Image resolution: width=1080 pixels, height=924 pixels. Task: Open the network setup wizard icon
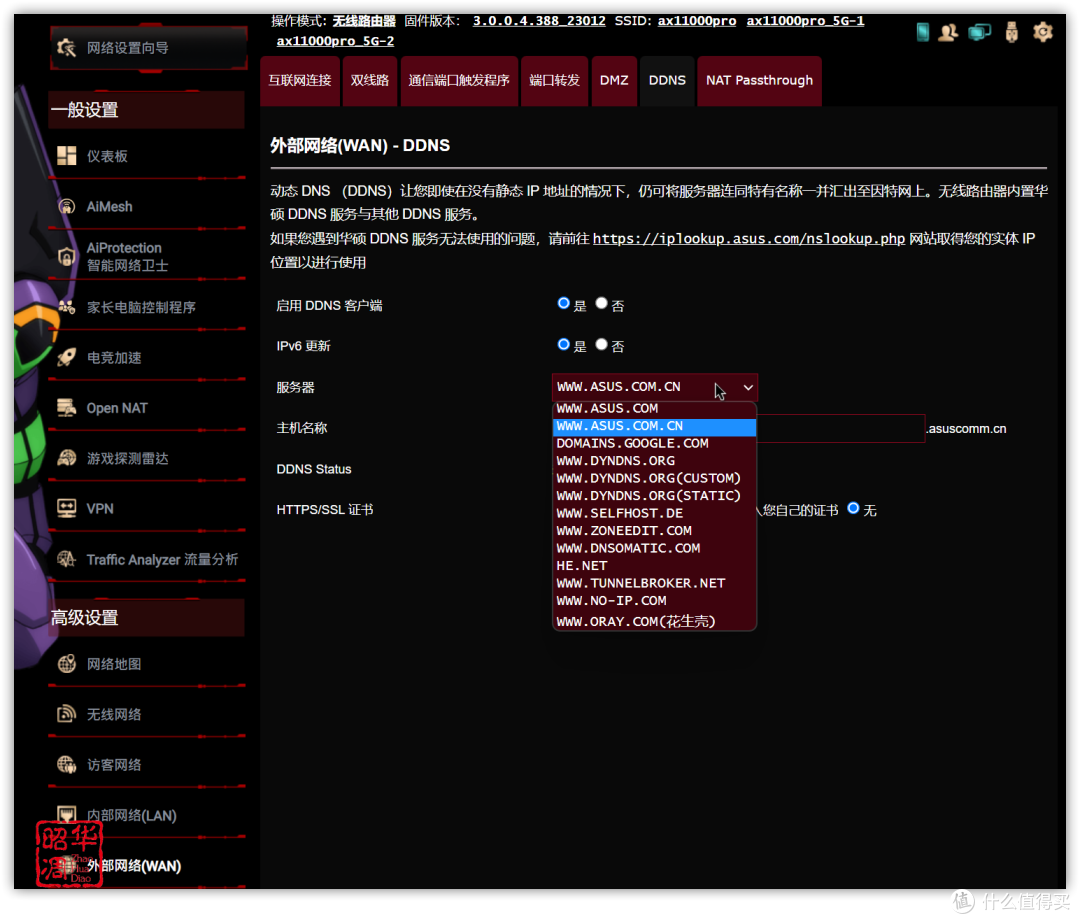67,48
